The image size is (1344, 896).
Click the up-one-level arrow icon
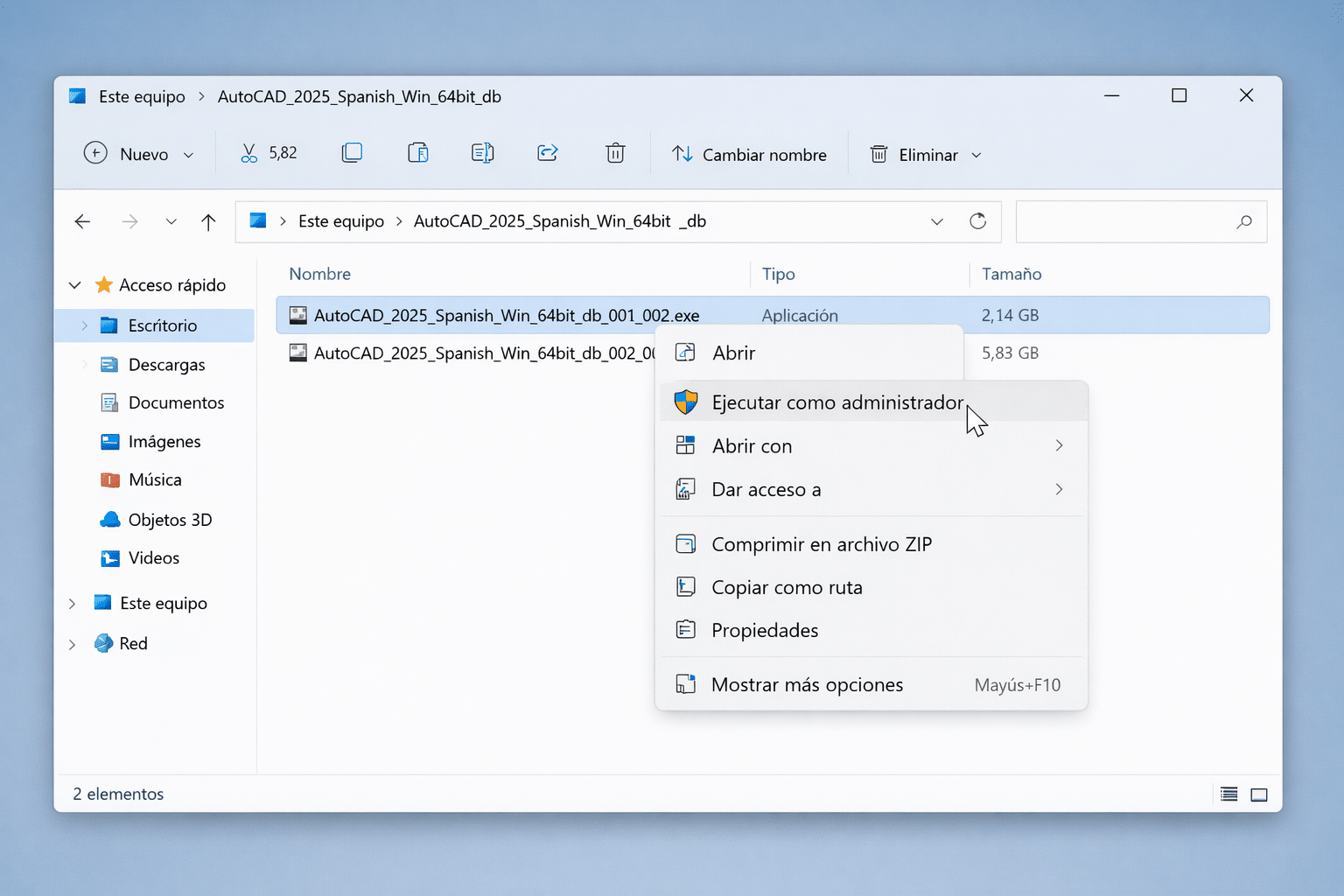pos(208,221)
